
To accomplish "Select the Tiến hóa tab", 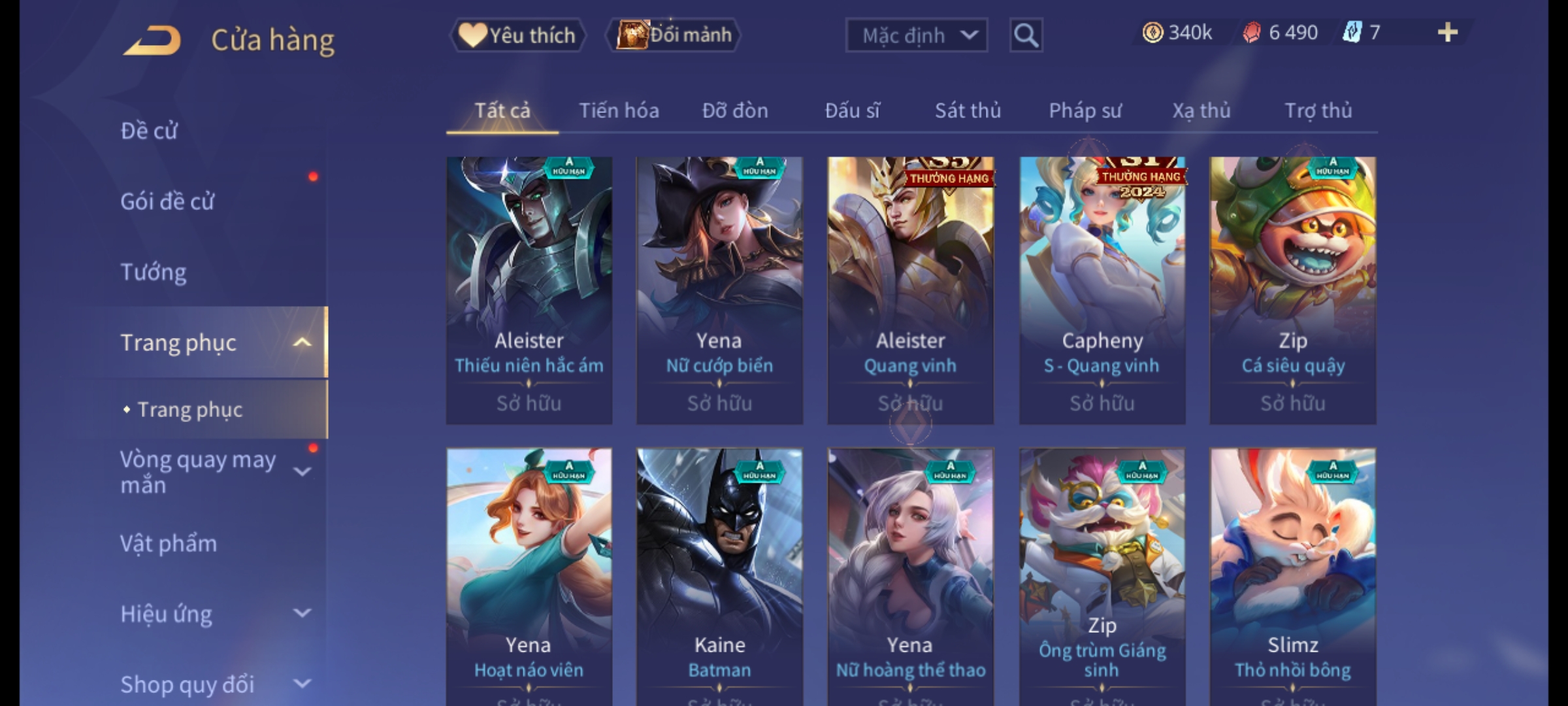I will click(x=619, y=110).
